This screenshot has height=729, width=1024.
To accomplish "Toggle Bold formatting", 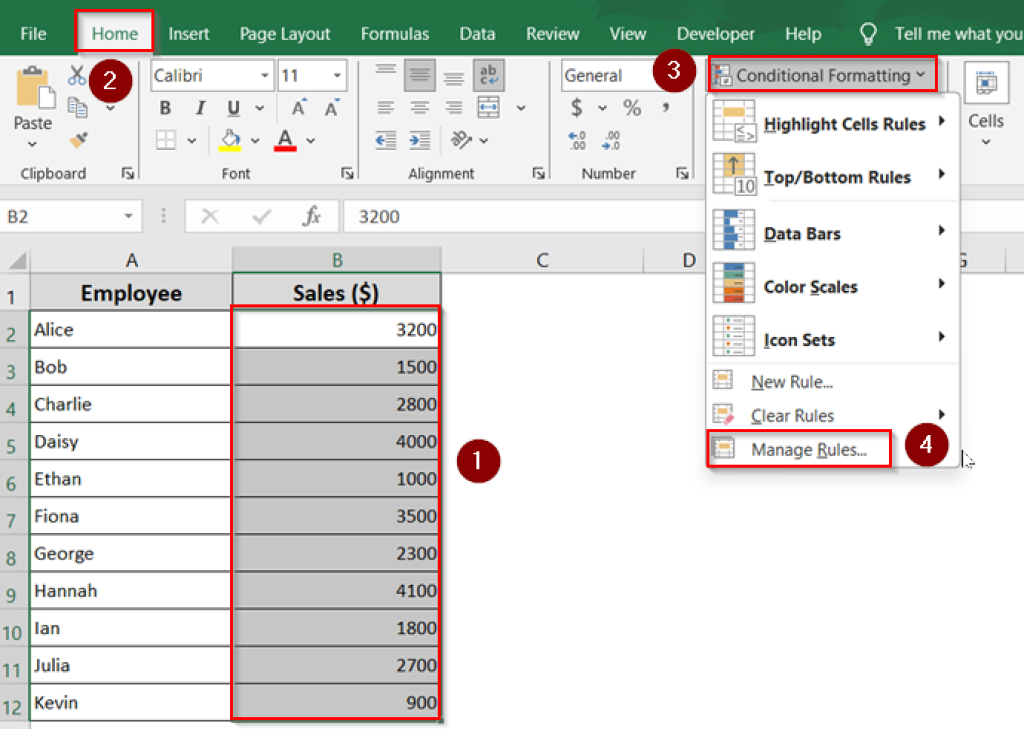I will pos(165,108).
